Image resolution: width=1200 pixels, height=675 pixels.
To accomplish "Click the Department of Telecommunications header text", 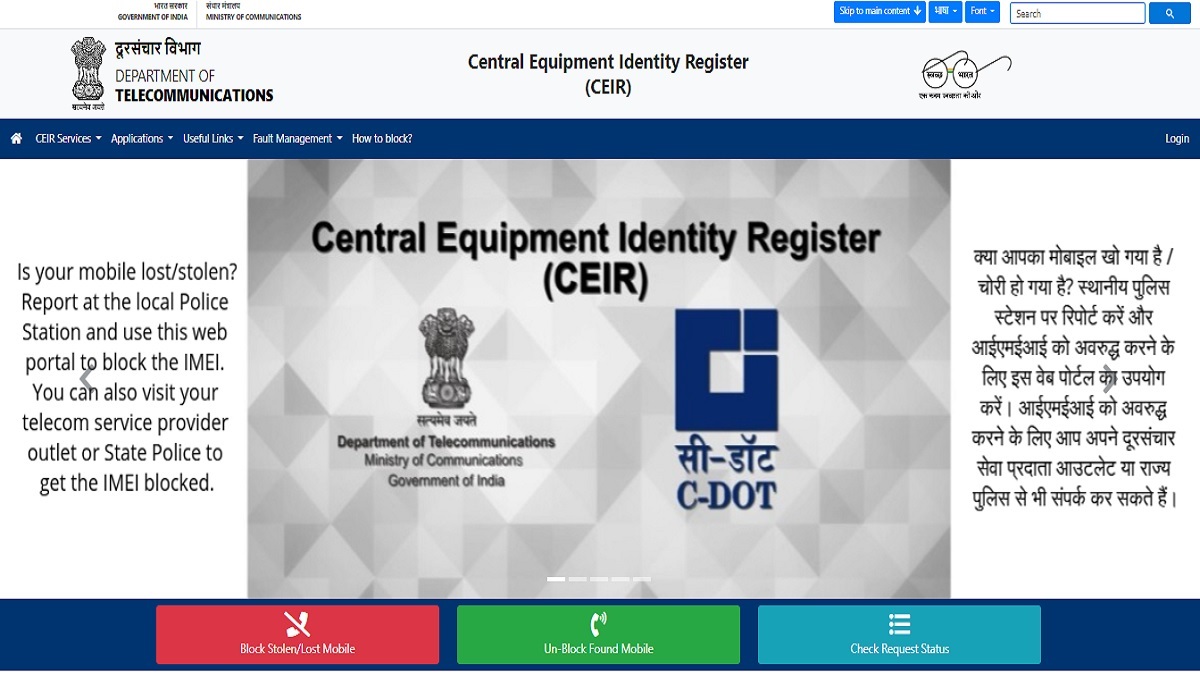I will click(194, 86).
